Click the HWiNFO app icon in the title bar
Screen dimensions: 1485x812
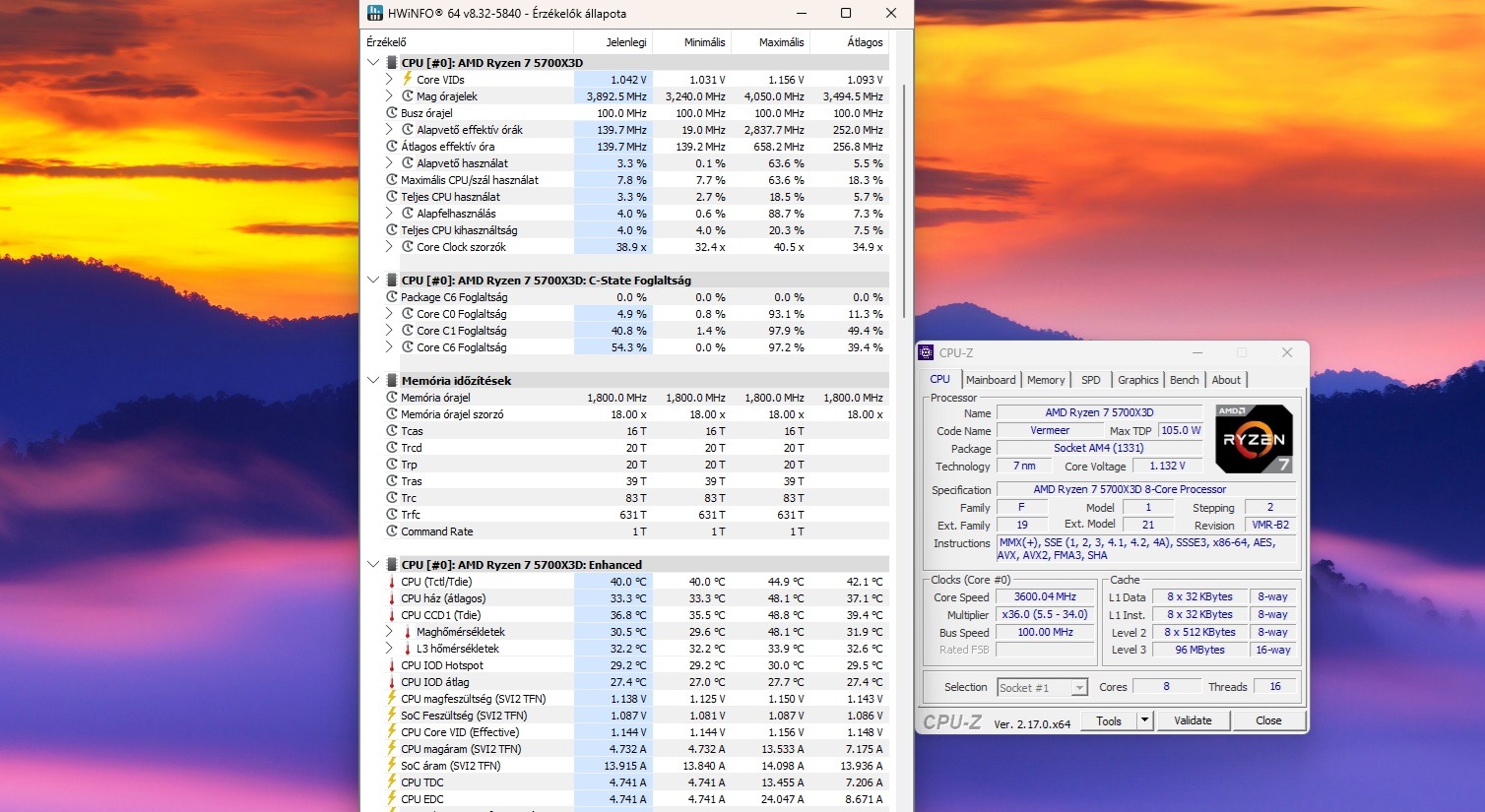(375, 14)
